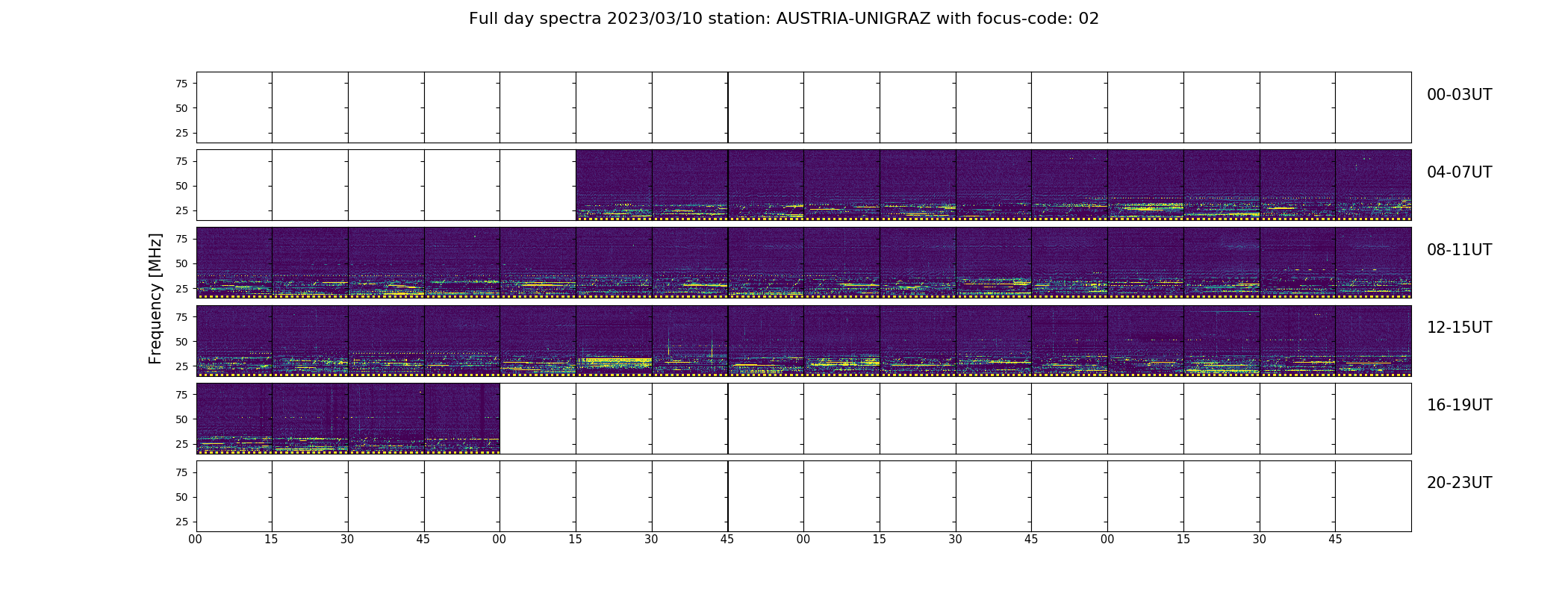The height and width of the screenshot is (597, 1568).
Task: Click the '25' frequency tick of bottom row
Action: (x=181, y=522)
